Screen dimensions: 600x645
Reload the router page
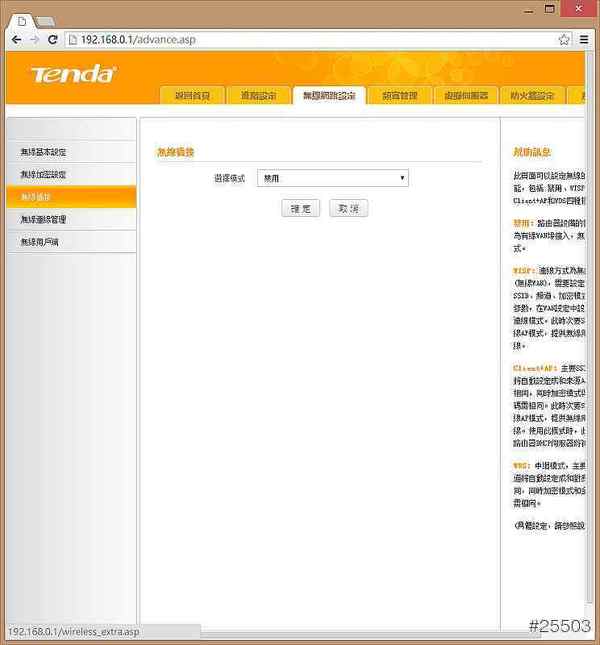pos(53,39)
